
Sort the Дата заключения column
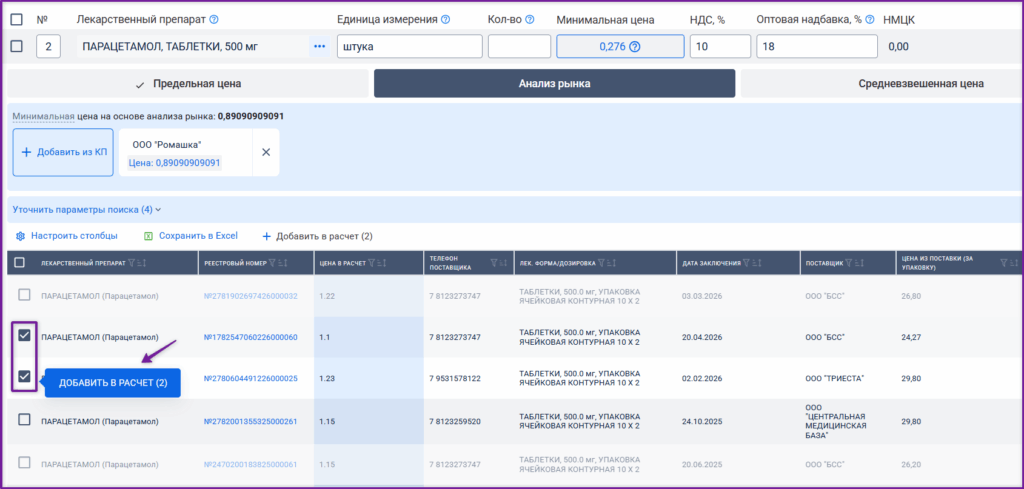click(x=756, y=262)
